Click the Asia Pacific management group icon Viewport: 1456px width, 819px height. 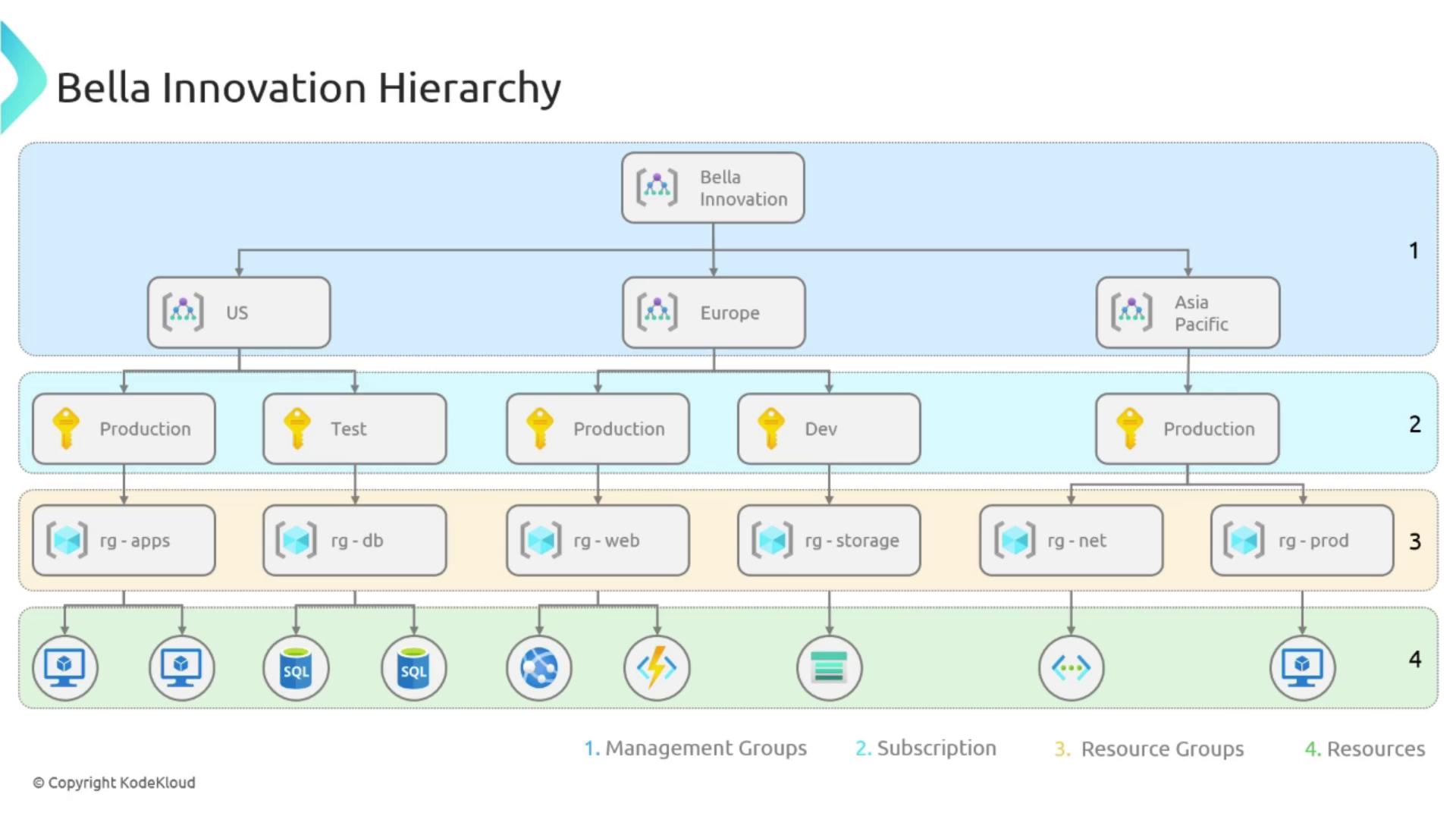pos(1131,312)
